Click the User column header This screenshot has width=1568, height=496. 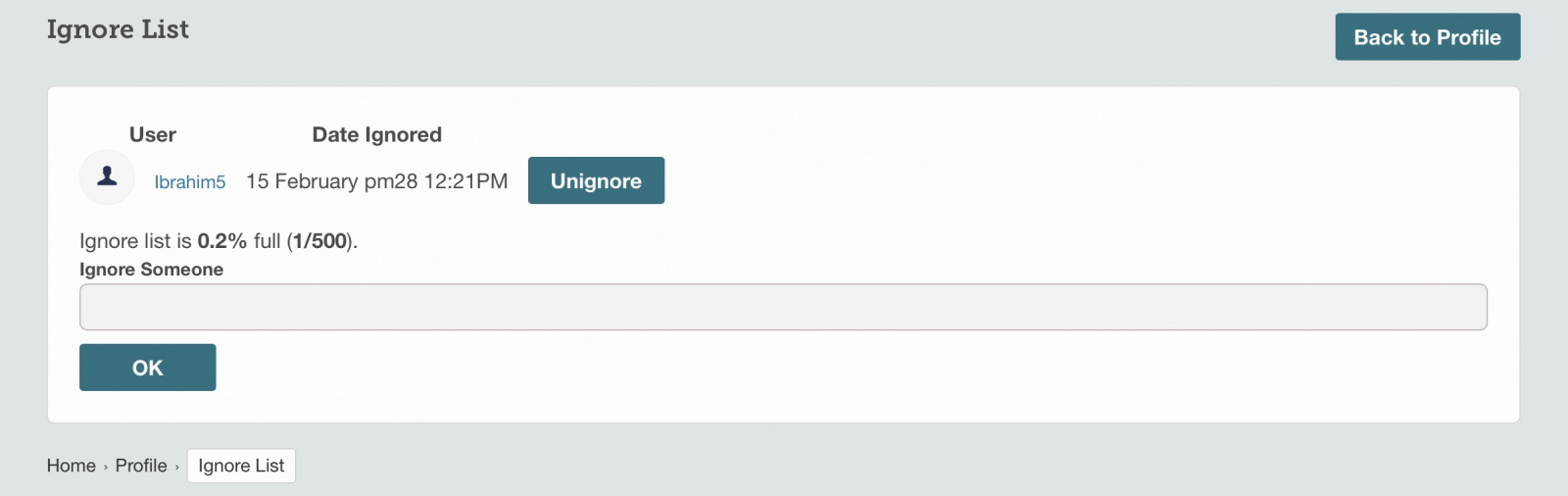click(153, 135)
